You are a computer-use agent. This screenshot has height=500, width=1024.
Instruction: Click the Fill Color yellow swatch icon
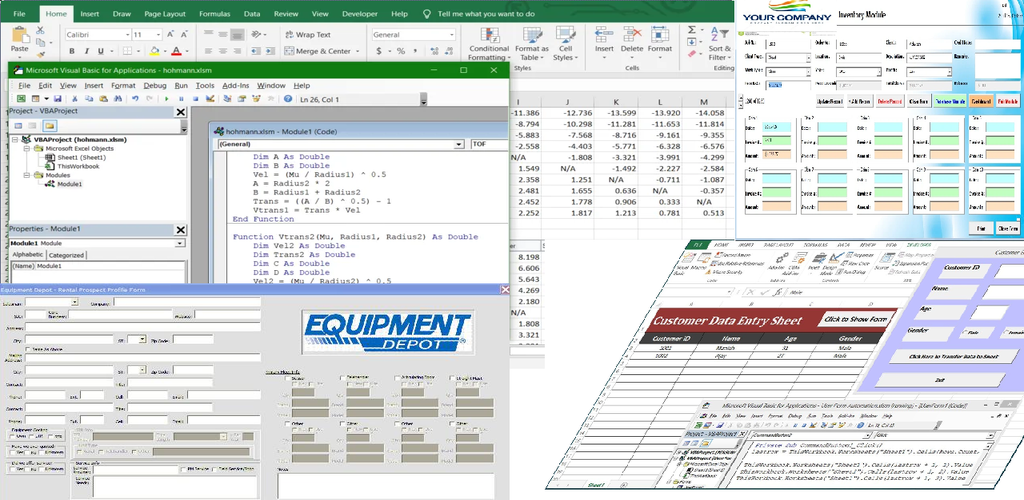point(155,51)
